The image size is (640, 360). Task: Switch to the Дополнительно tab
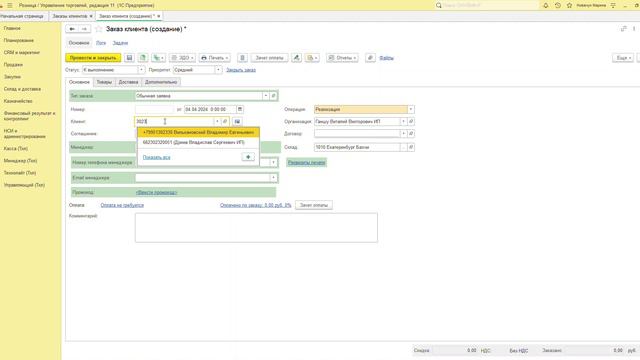[x=161, y=82]
